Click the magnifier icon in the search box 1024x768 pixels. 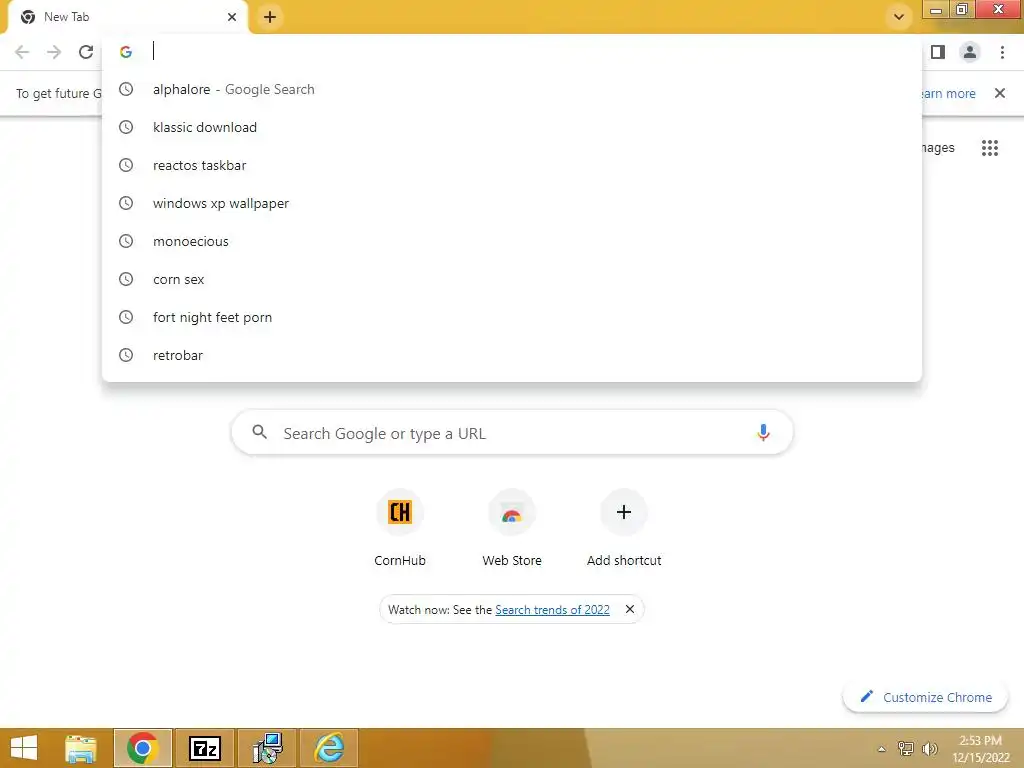pyautogui.click(x=259, y=432)
